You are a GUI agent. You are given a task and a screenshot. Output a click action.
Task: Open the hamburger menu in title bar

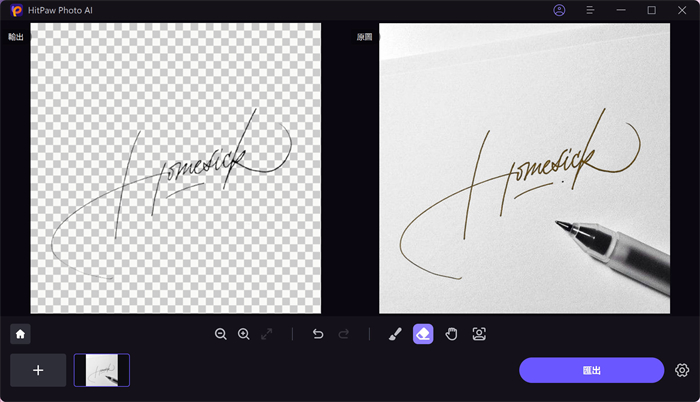[x=590, y=10]
